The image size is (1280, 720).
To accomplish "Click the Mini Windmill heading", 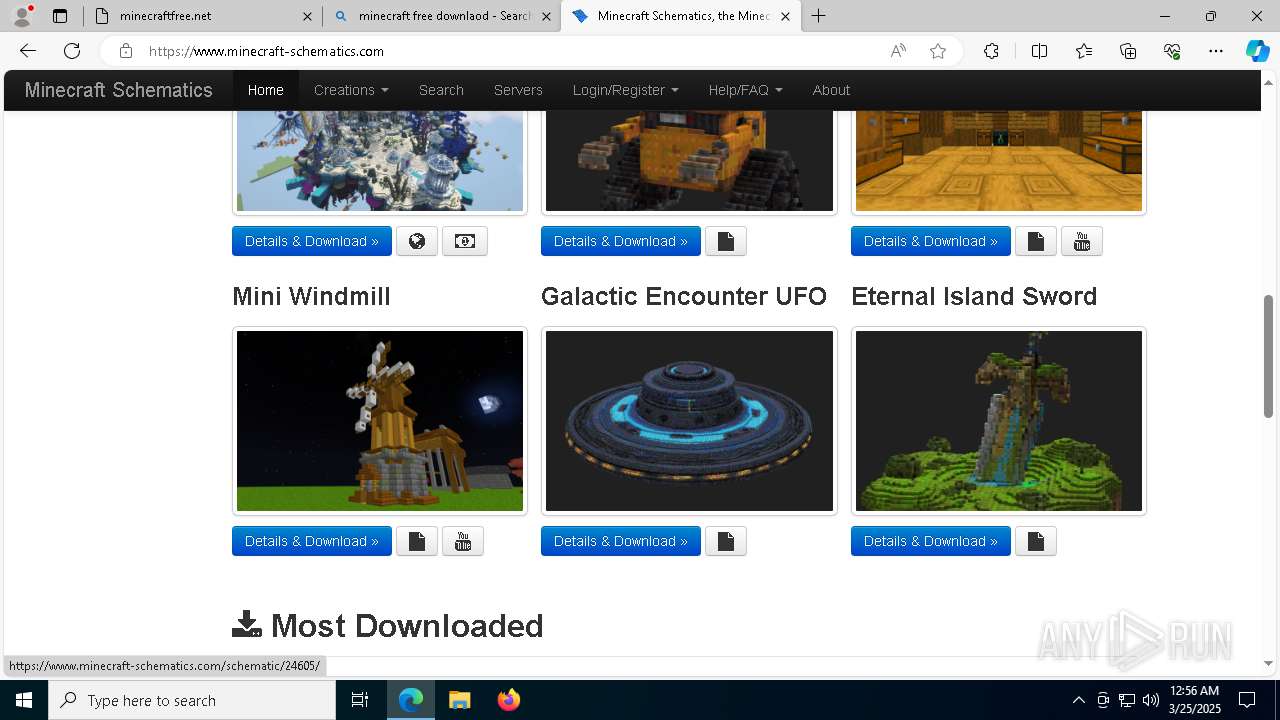I will [x=311, y=296].
